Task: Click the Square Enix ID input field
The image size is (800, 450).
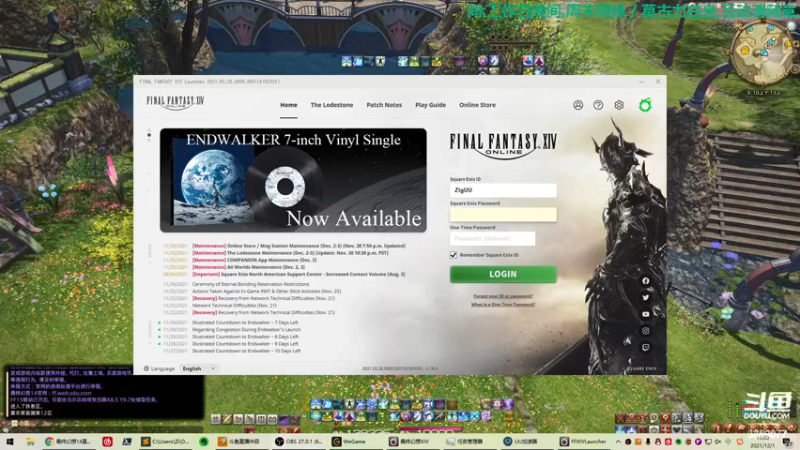Action: click(503, 190)
